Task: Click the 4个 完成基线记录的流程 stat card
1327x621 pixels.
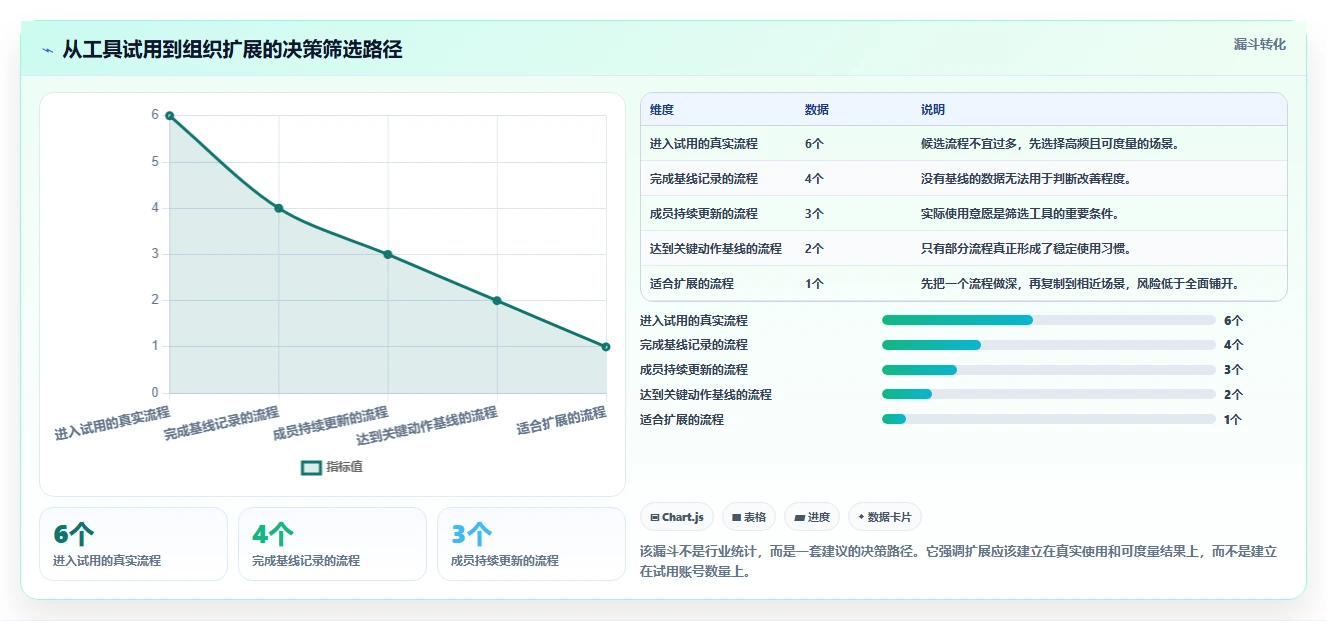Action: (x=332, y=544)
